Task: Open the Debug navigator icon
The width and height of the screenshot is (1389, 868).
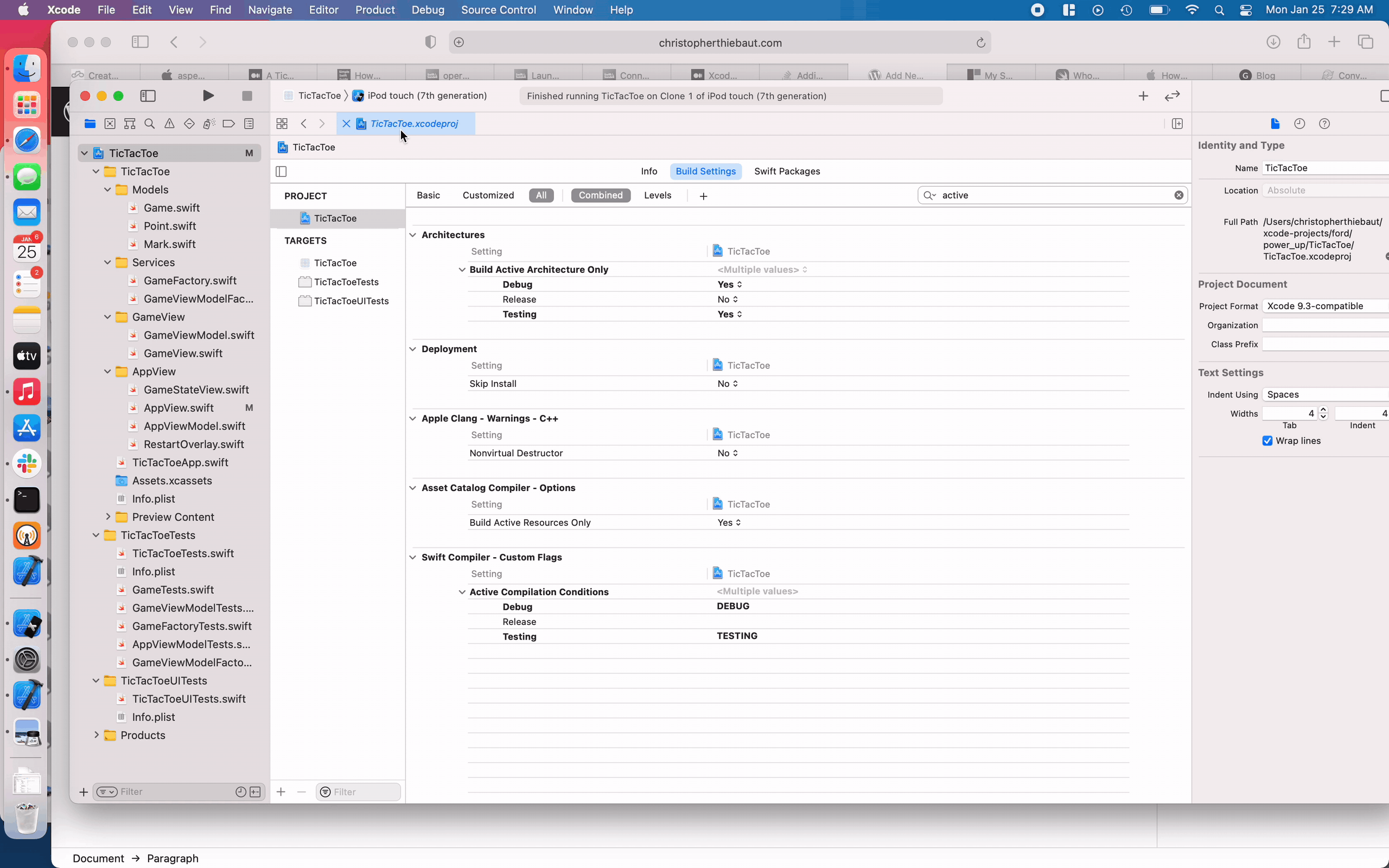Action: (209, 124)
